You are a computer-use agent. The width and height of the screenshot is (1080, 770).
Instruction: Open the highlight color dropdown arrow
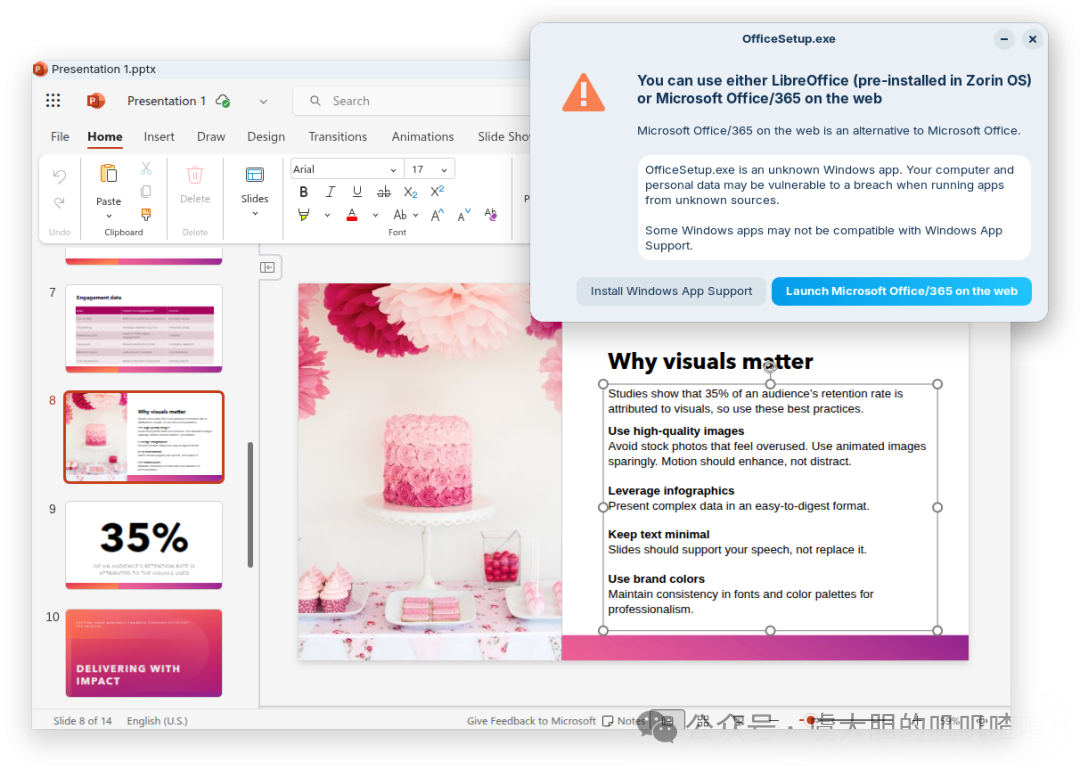[327, 215]
